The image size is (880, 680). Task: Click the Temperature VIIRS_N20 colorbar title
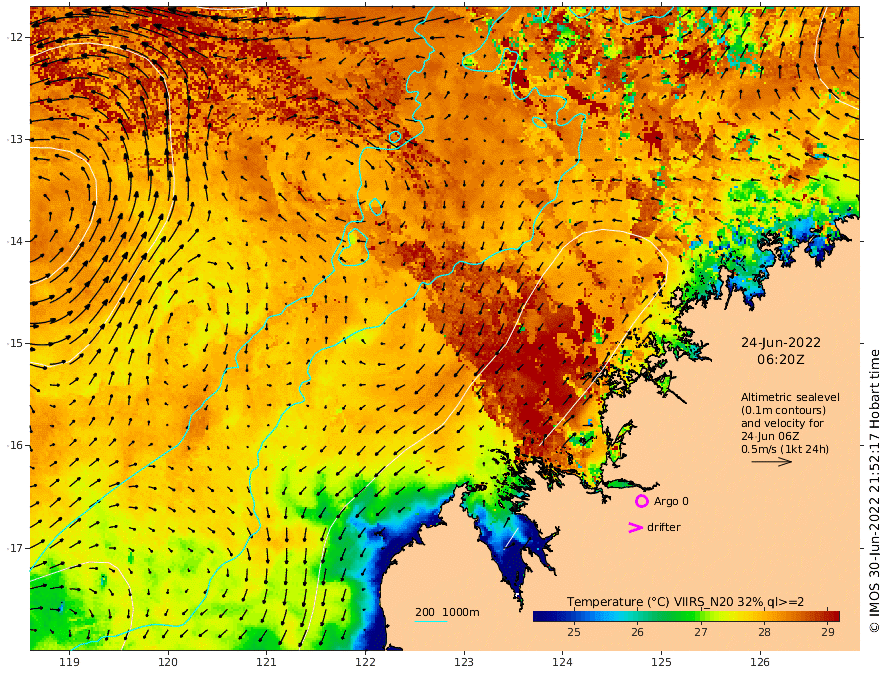click(x=685, y=602)
